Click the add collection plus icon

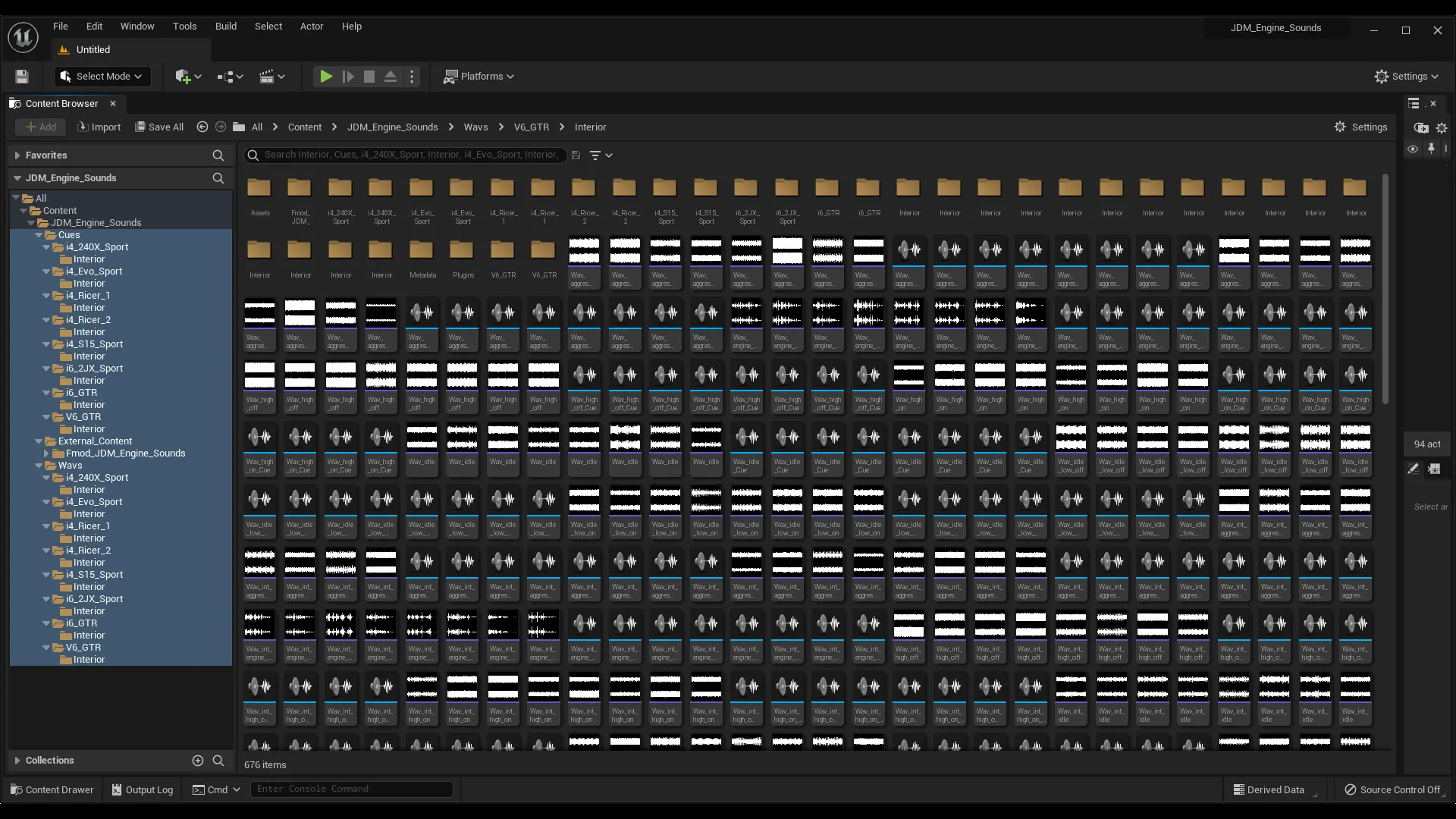tap(198, 761)
